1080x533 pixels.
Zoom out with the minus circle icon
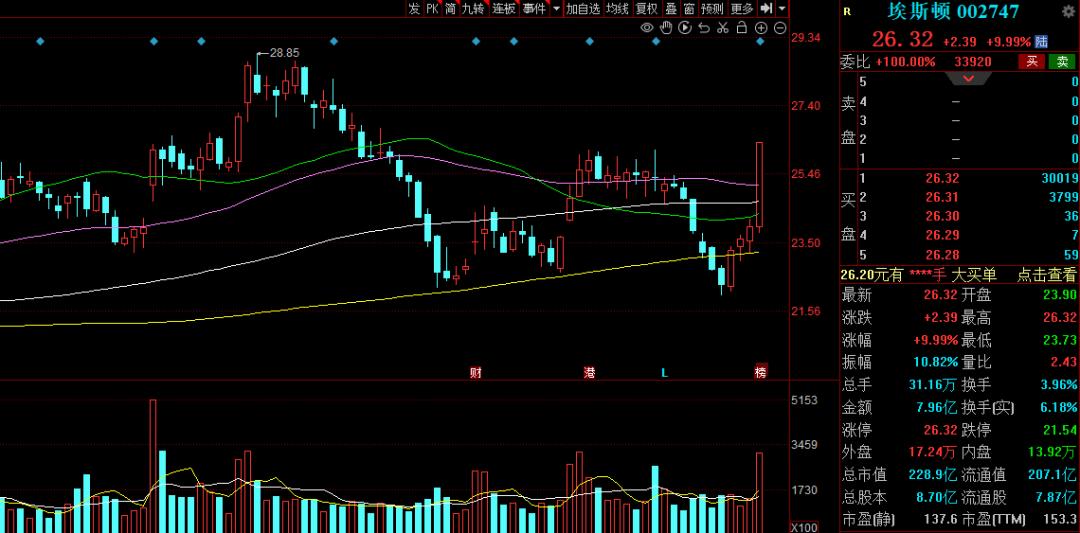point(780,28)
